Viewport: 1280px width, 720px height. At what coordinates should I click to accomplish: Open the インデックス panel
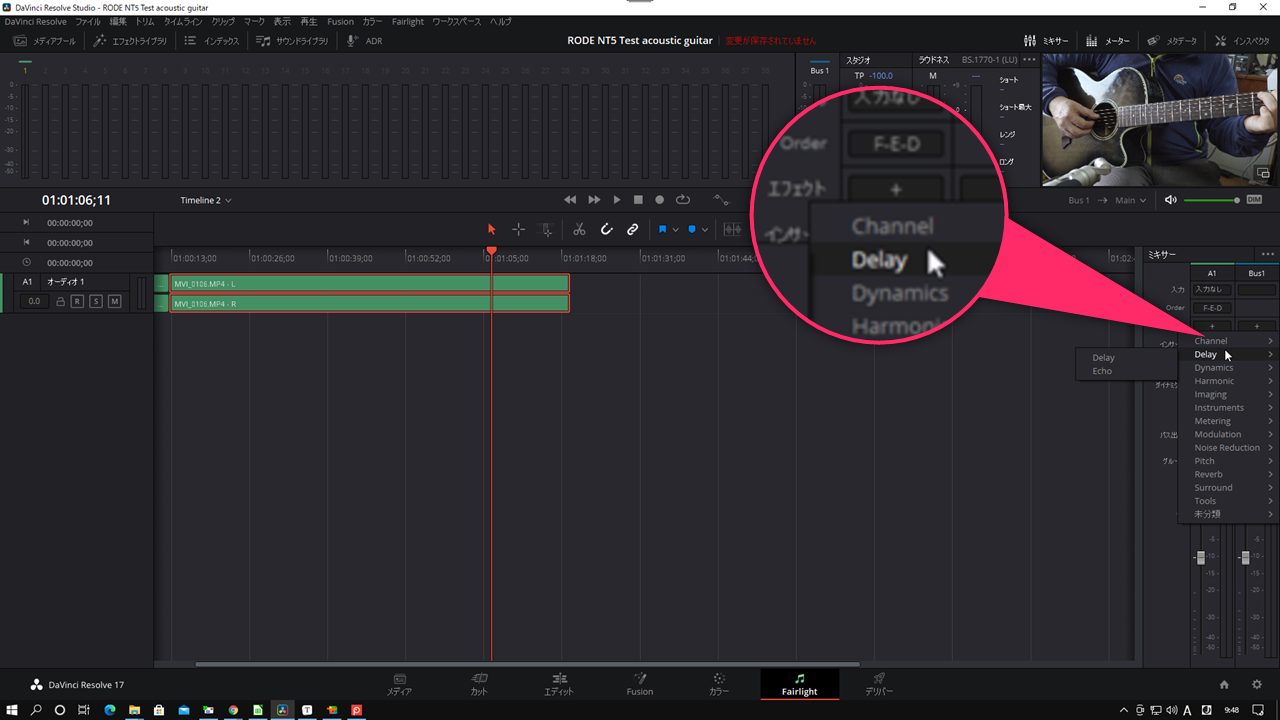[212, 41]
